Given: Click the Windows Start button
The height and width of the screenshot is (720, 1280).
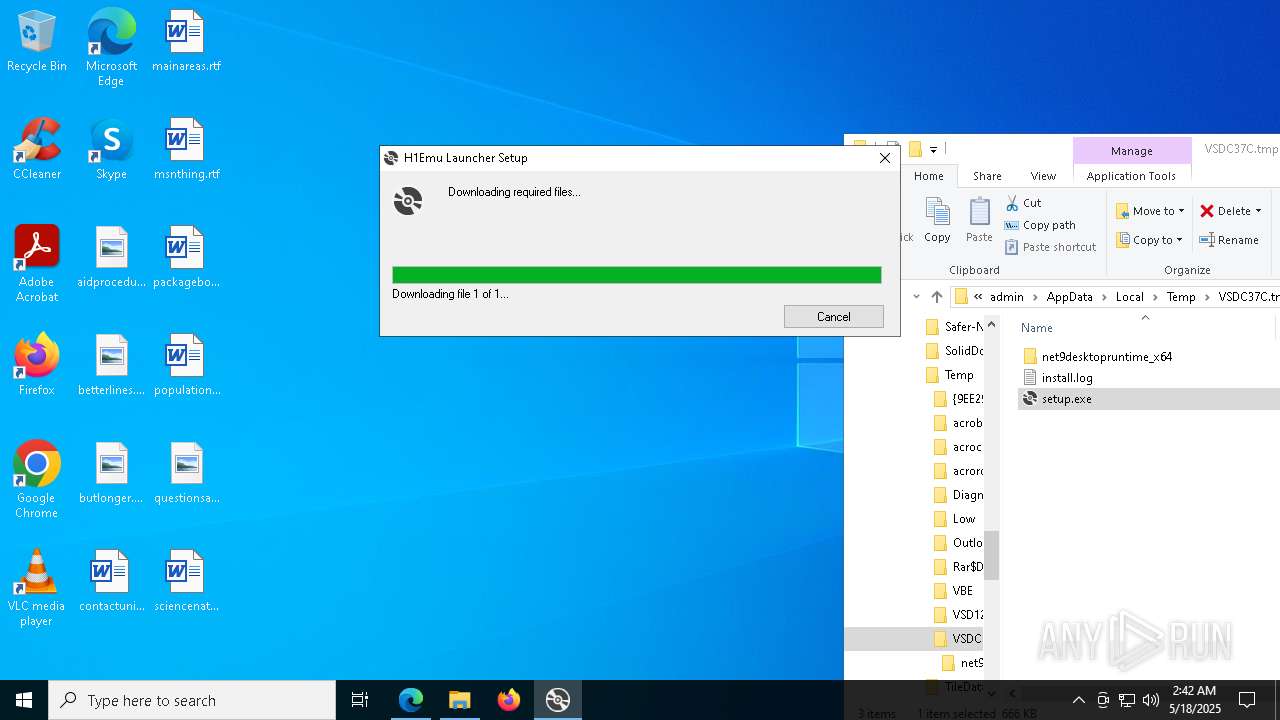Looking at the screenshot, I should (x=24, y=700).
